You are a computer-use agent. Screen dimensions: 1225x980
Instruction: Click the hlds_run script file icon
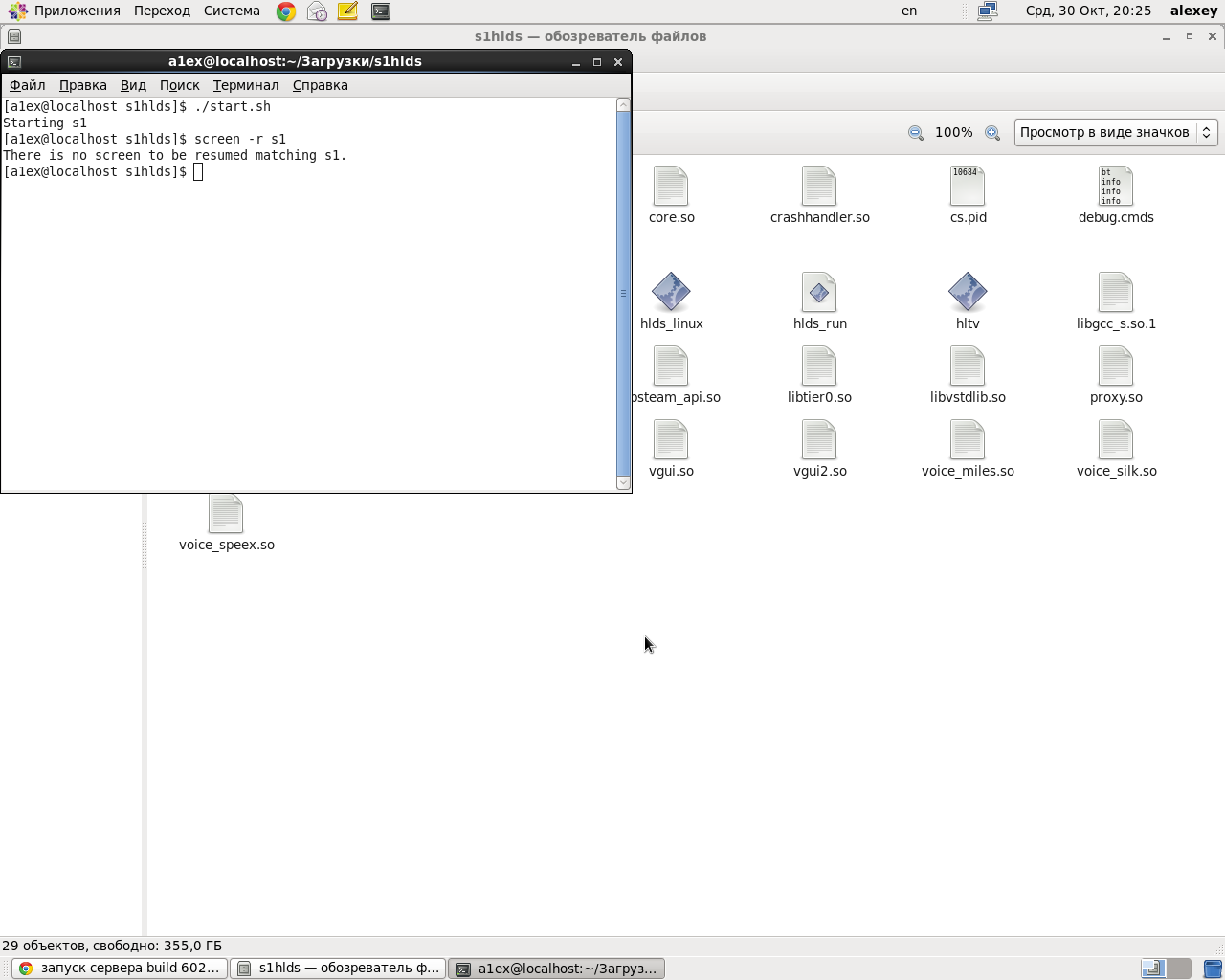[819, 292]
